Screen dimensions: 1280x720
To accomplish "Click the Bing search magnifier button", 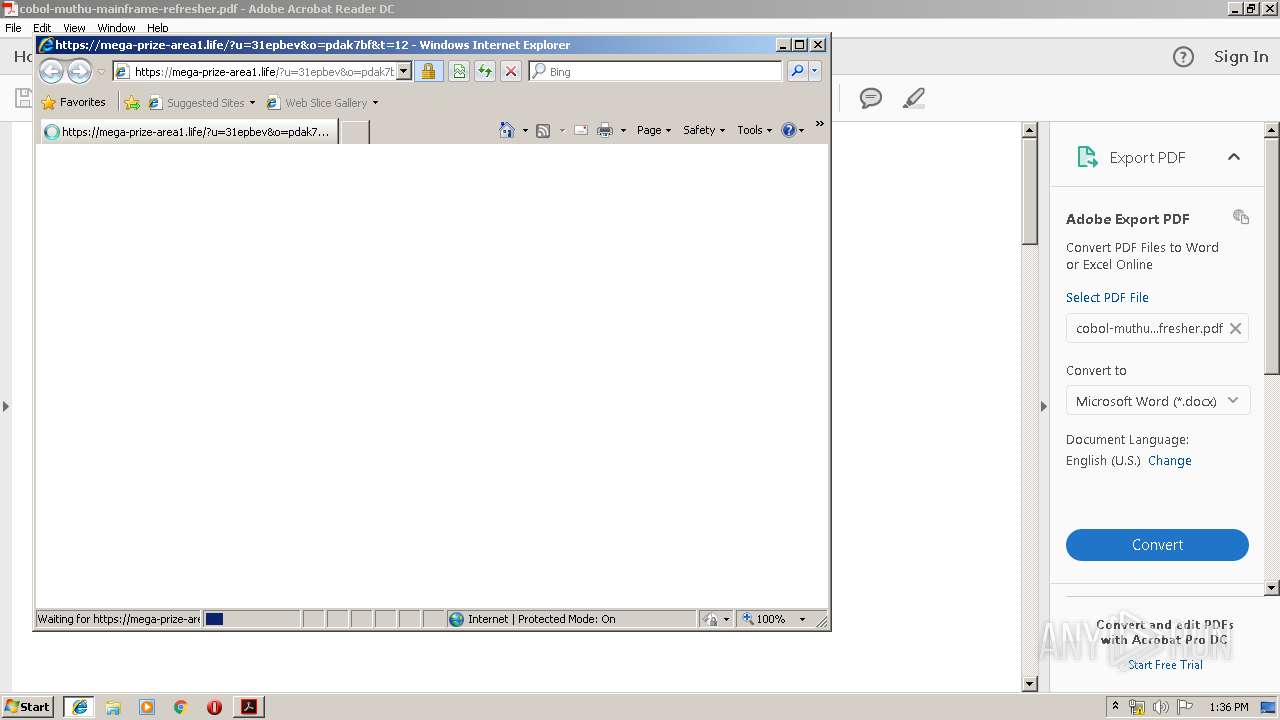I will coord(797,71).
